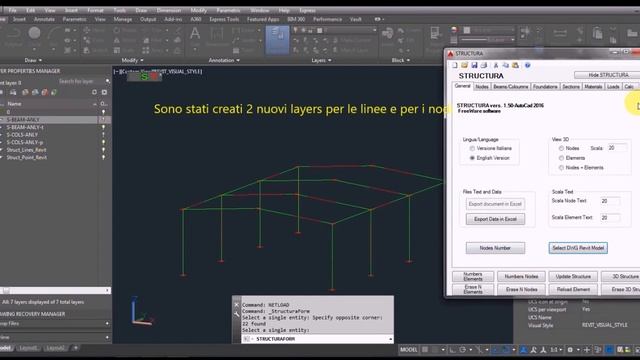The width and height of the screenshot is (640, 360).
Task: Switch to the Annotate ribbon tab
Action: (x=44, y=19)
